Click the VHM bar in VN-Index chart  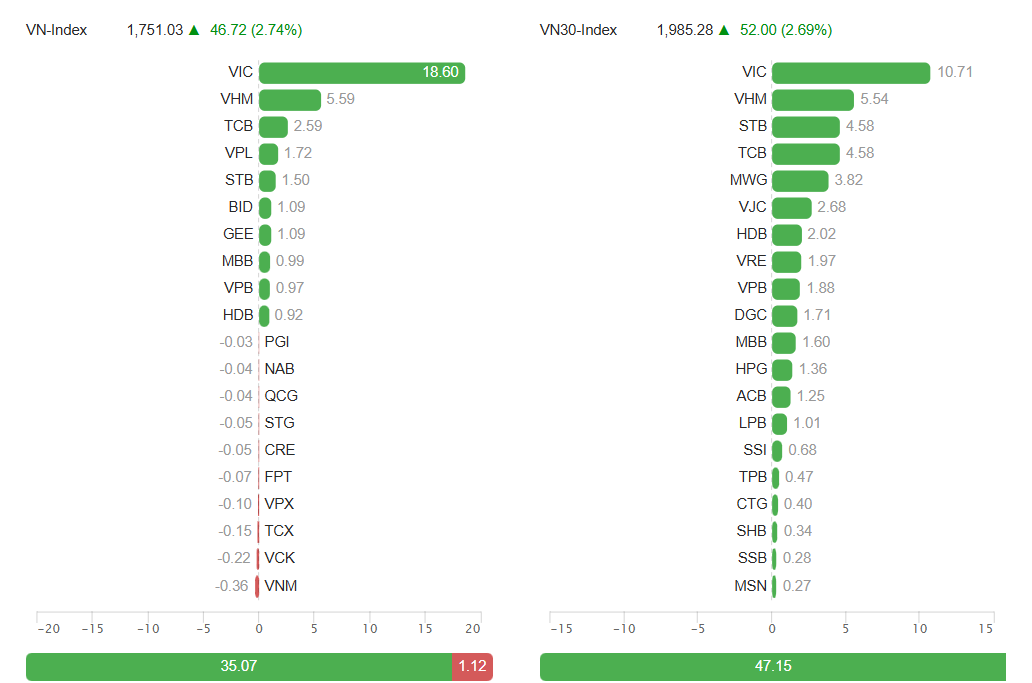(x=289, y=99)
